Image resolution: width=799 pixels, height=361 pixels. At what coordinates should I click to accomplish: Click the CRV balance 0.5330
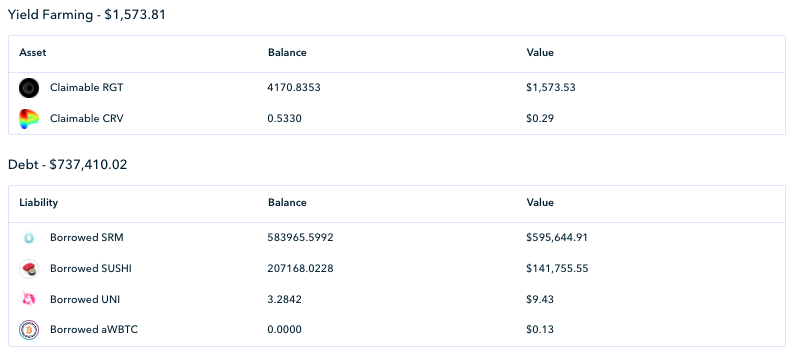tap(284, 118)
